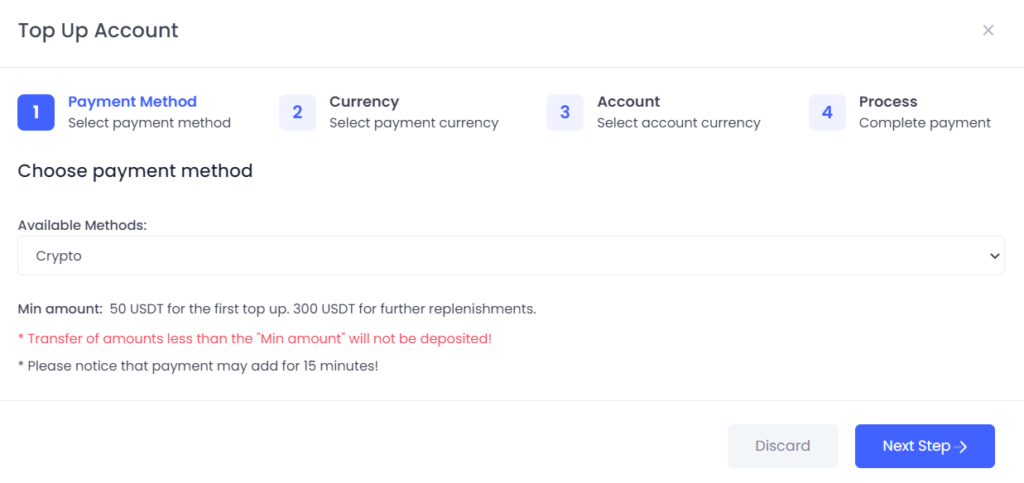The image size is (1024, 483).
Task: Click the step 4 number badge
Action: (827, 112)
